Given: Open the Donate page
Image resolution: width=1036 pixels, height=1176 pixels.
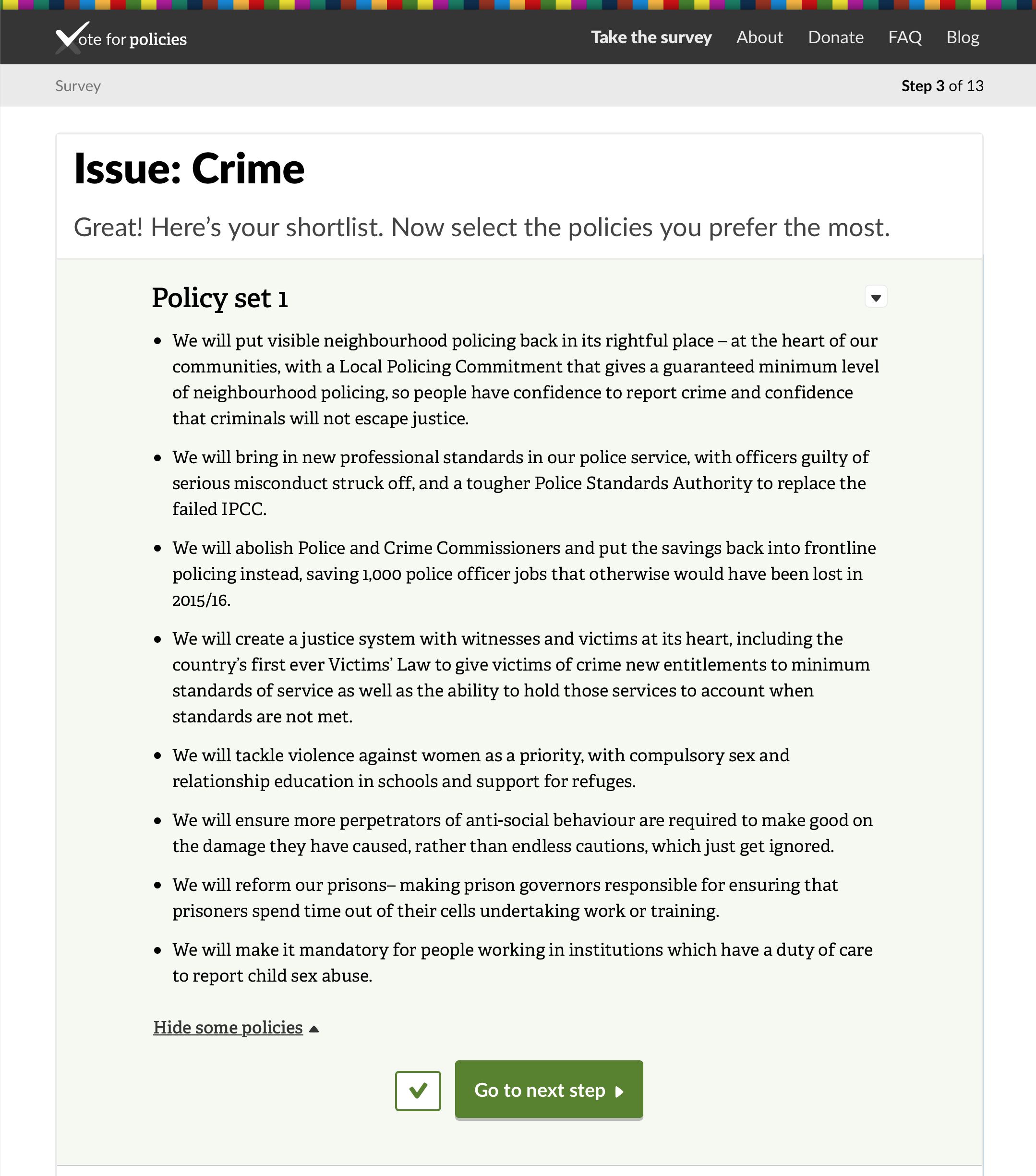Looking at the screenshot, I should [x=835, y=37].
